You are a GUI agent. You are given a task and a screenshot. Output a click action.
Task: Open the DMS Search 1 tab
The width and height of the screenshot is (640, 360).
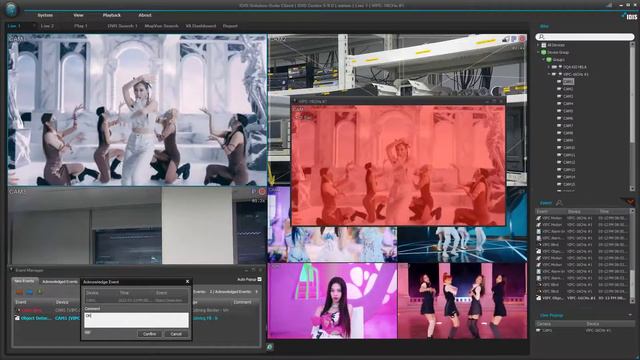tap(122, 26)
